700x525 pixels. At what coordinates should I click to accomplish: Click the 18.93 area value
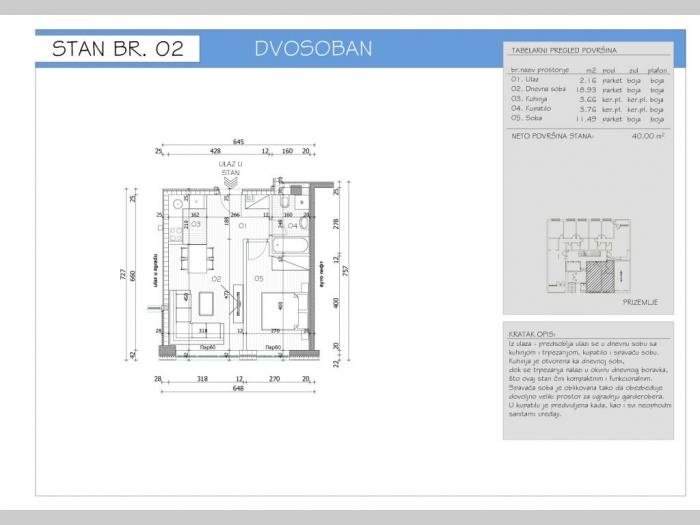pyautogui.click(x=586, y=90)
